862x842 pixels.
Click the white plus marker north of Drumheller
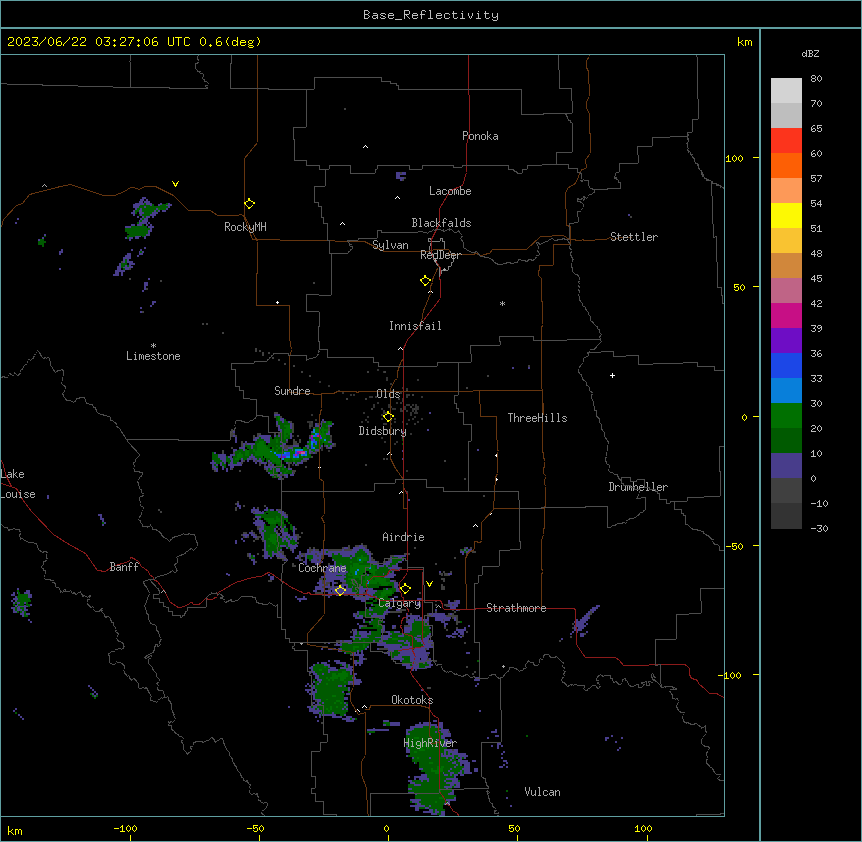point(612,375)
